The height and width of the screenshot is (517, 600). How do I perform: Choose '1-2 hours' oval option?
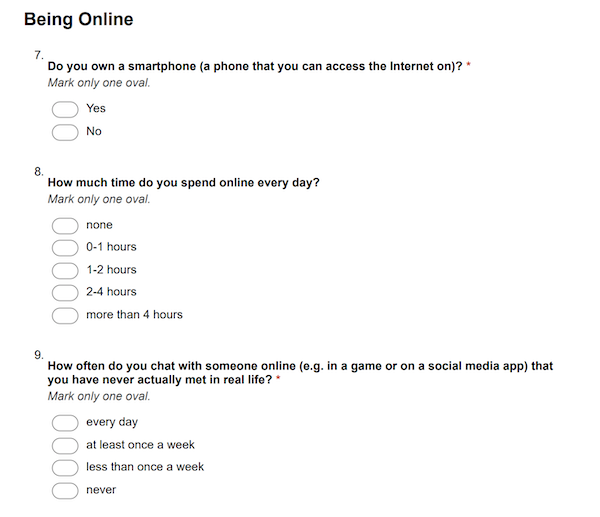65,271
